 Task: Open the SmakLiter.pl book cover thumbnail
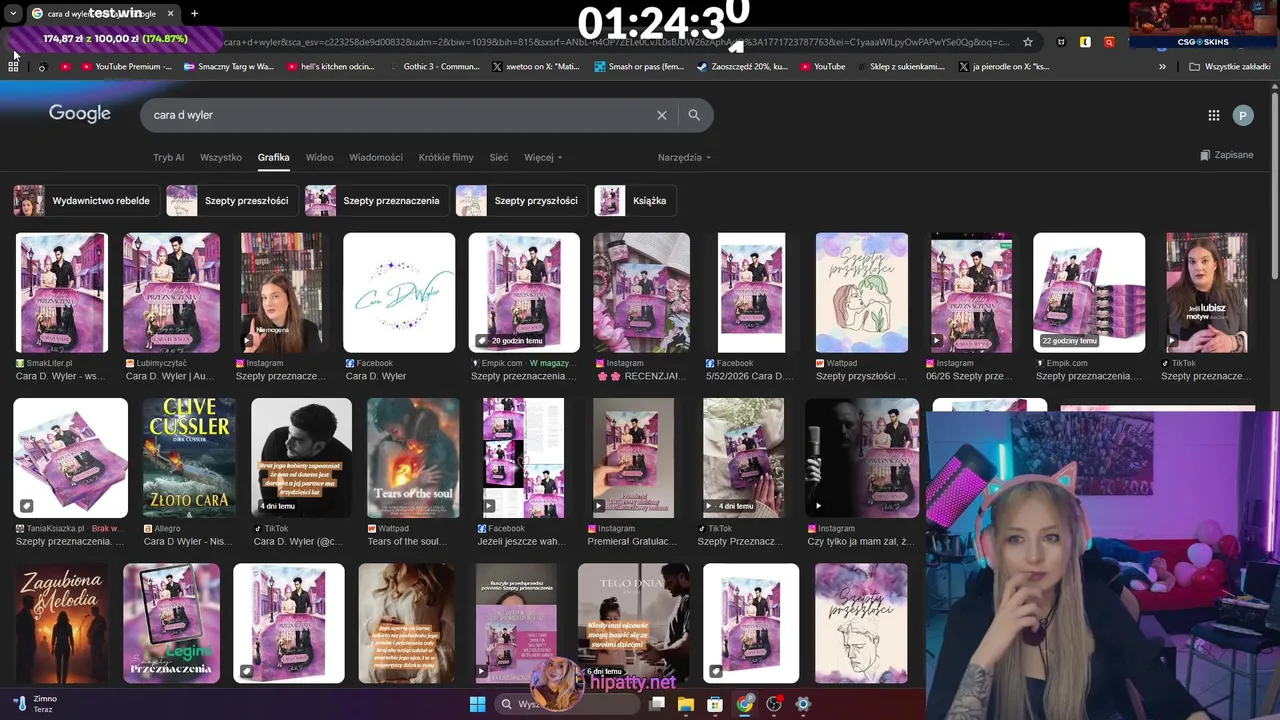pos(62,293)
